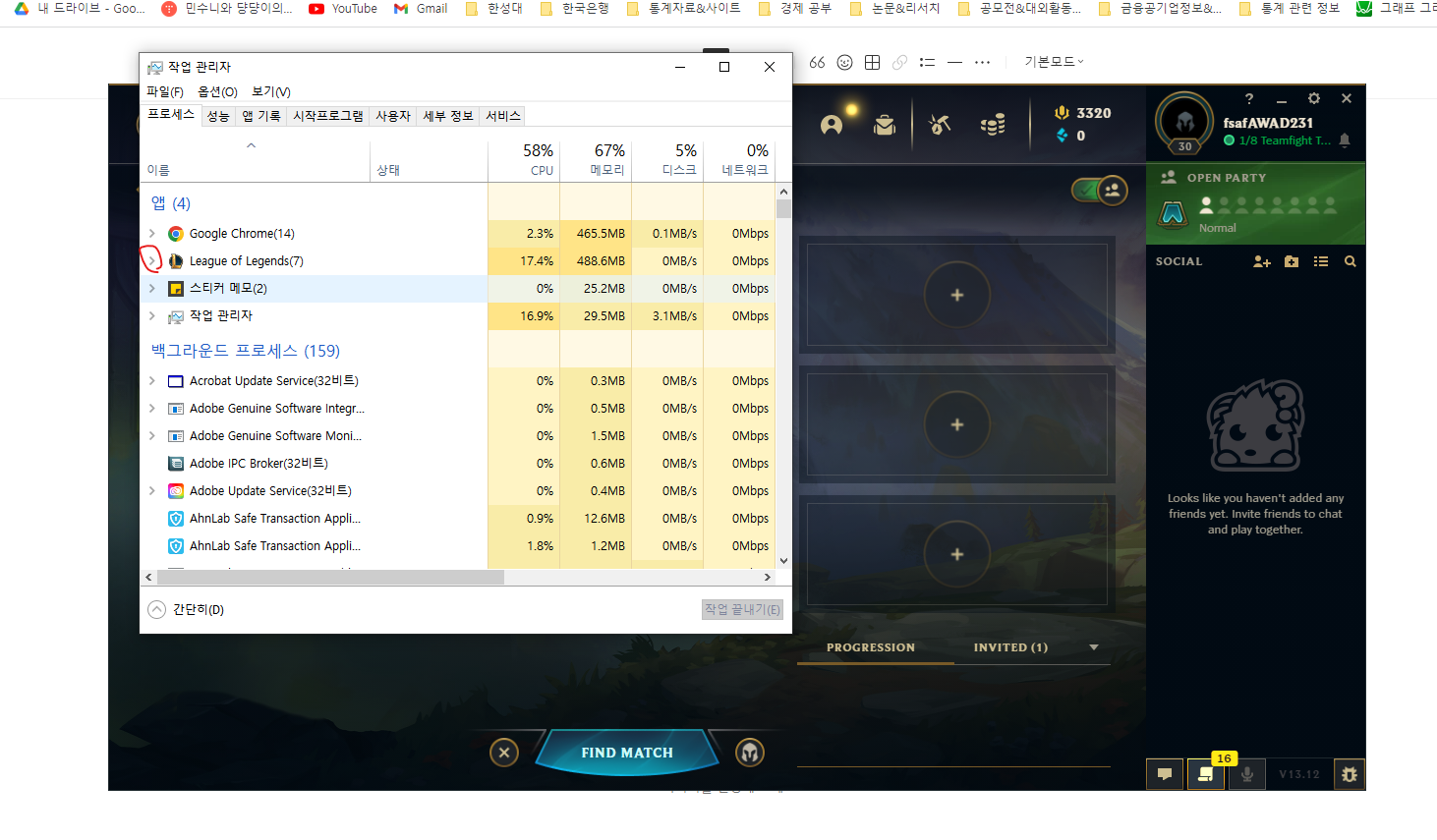Open the 옵션(O) menu
1437x840 pixels.
217,91
